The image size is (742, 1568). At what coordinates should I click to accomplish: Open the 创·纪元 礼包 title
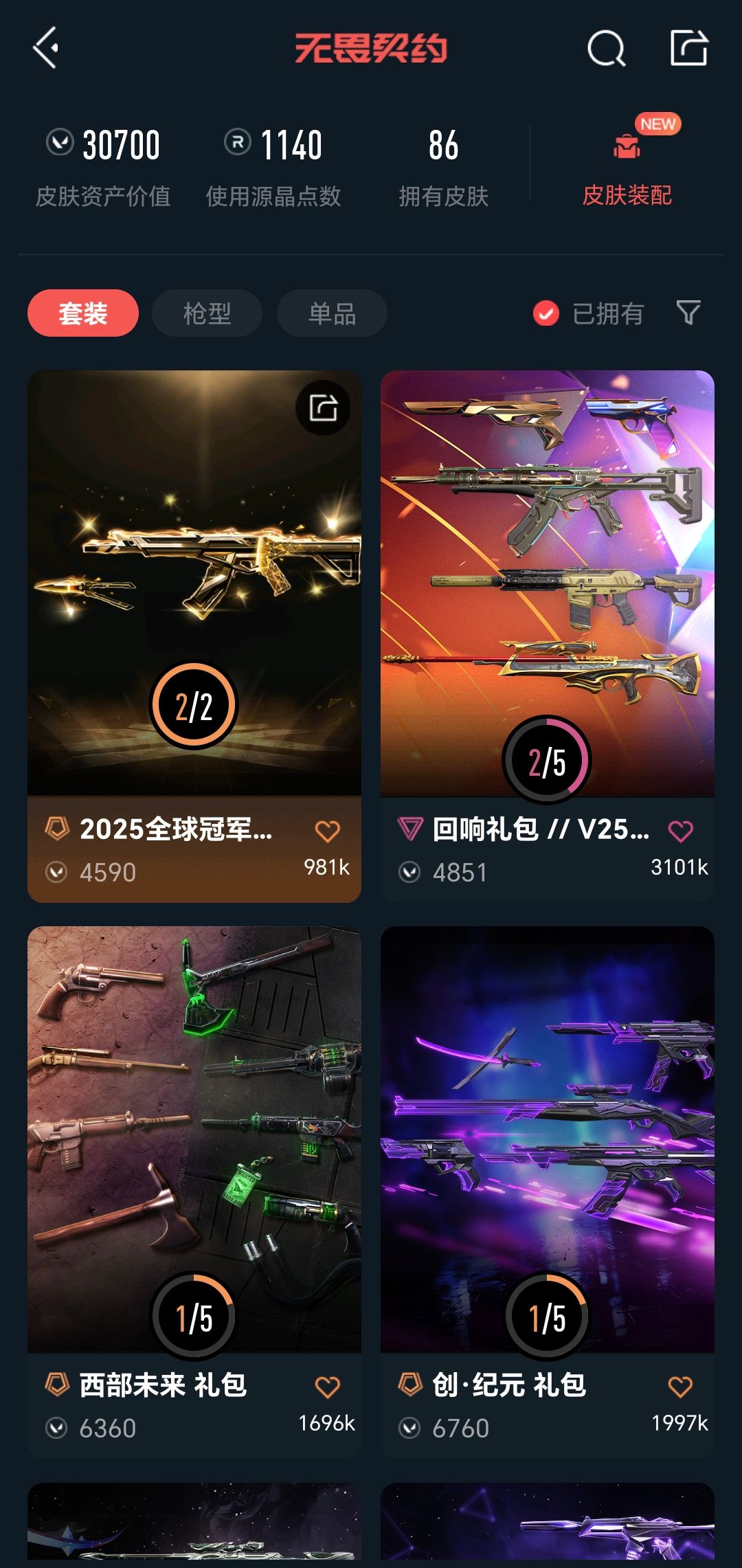tap(509, 1385)
